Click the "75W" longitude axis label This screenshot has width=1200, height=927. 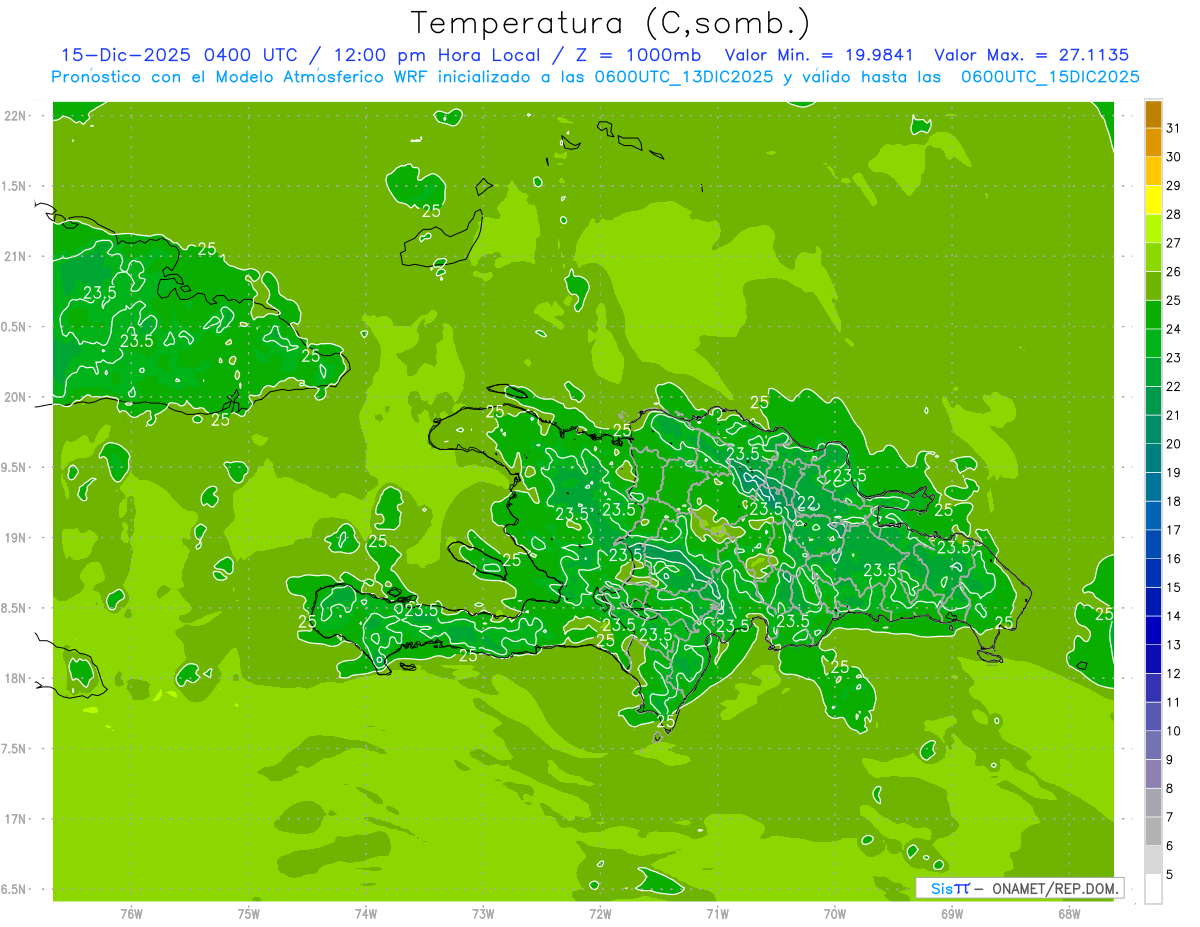click(248, 914)
